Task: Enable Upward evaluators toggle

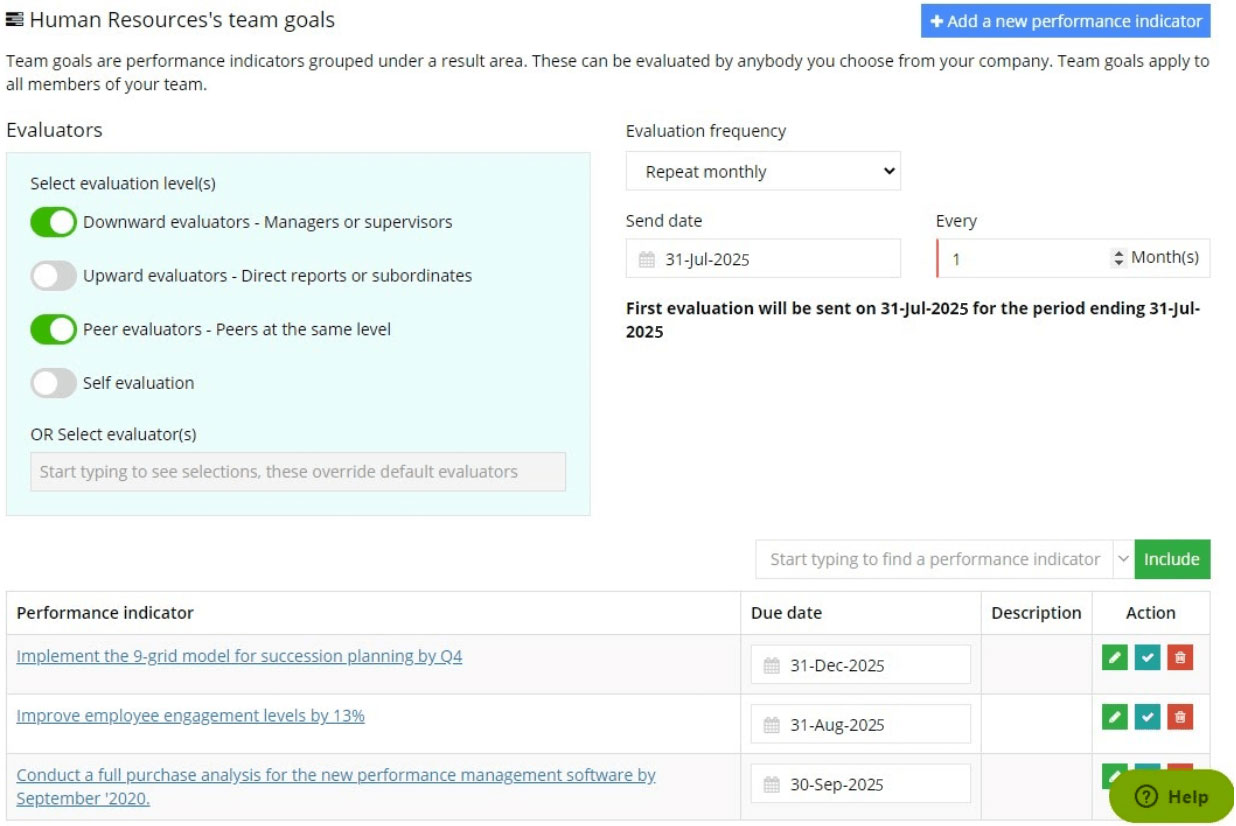Action: pyautogui.click(x=54, y=276)
